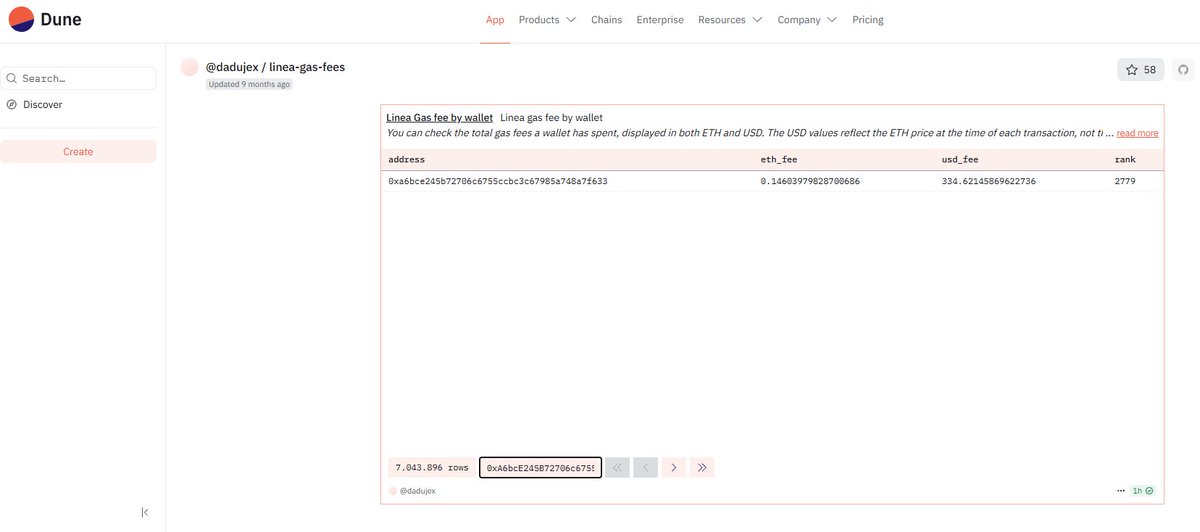Click the dadujex avatar in header
Screen dimensions: 1200x532
coord(189,67)
